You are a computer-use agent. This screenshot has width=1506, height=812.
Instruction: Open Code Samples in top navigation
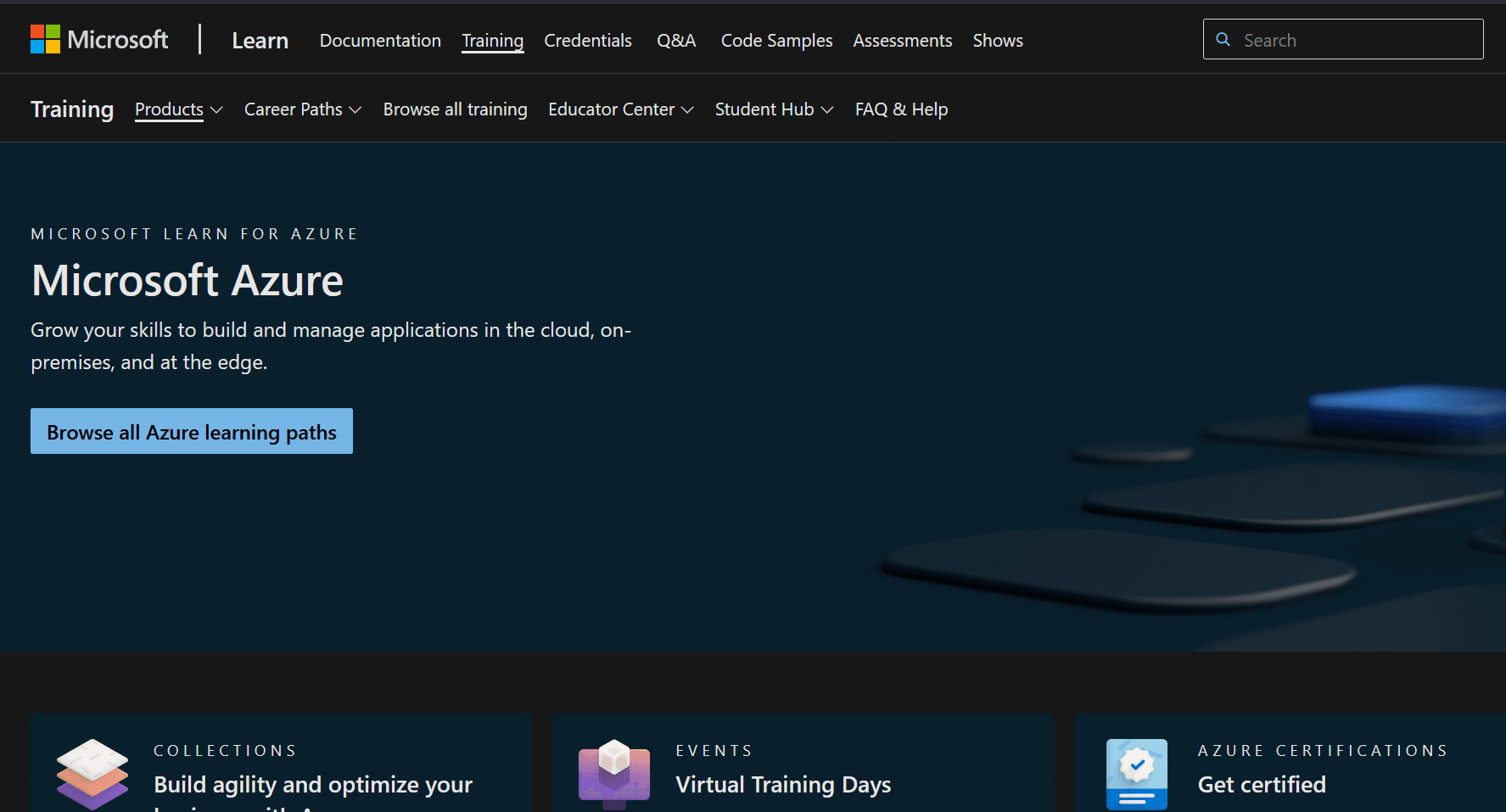[x=776, y=41]
